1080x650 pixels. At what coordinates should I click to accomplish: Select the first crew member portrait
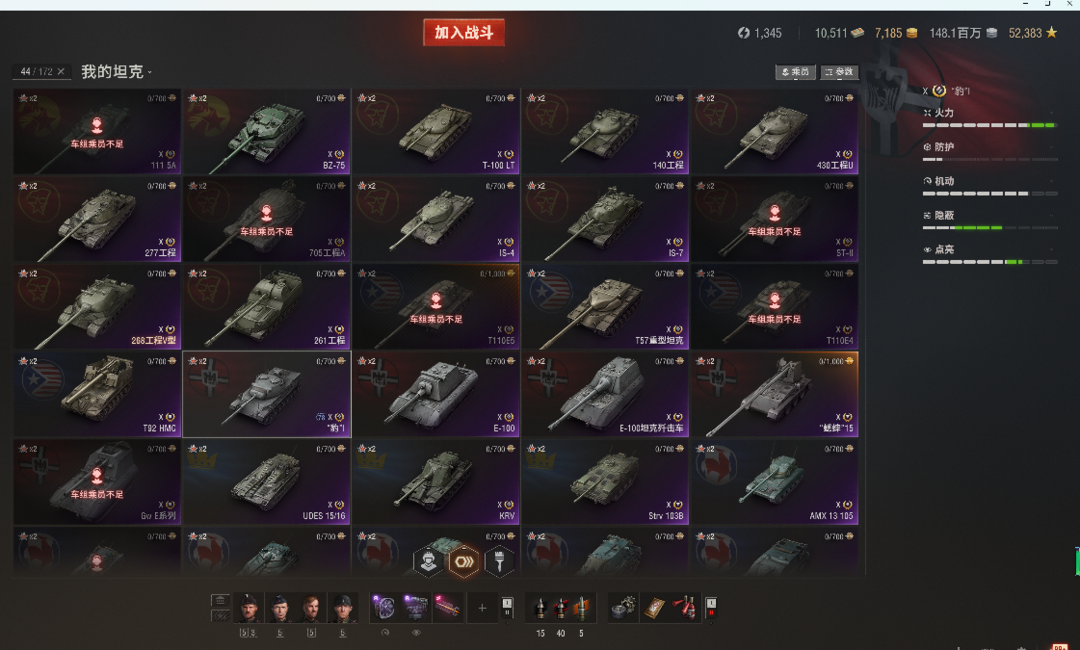[x=249, y=608]
